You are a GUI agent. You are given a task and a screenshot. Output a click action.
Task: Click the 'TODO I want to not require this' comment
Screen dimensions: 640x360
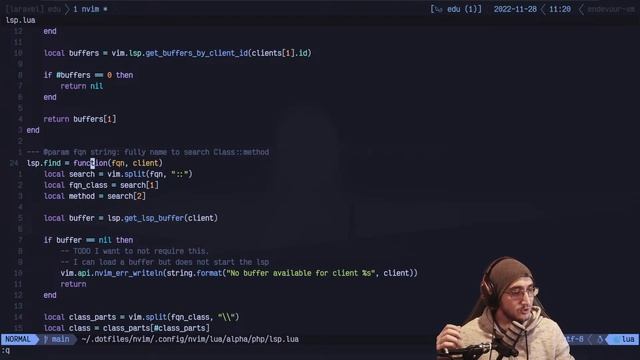(135, 251)
